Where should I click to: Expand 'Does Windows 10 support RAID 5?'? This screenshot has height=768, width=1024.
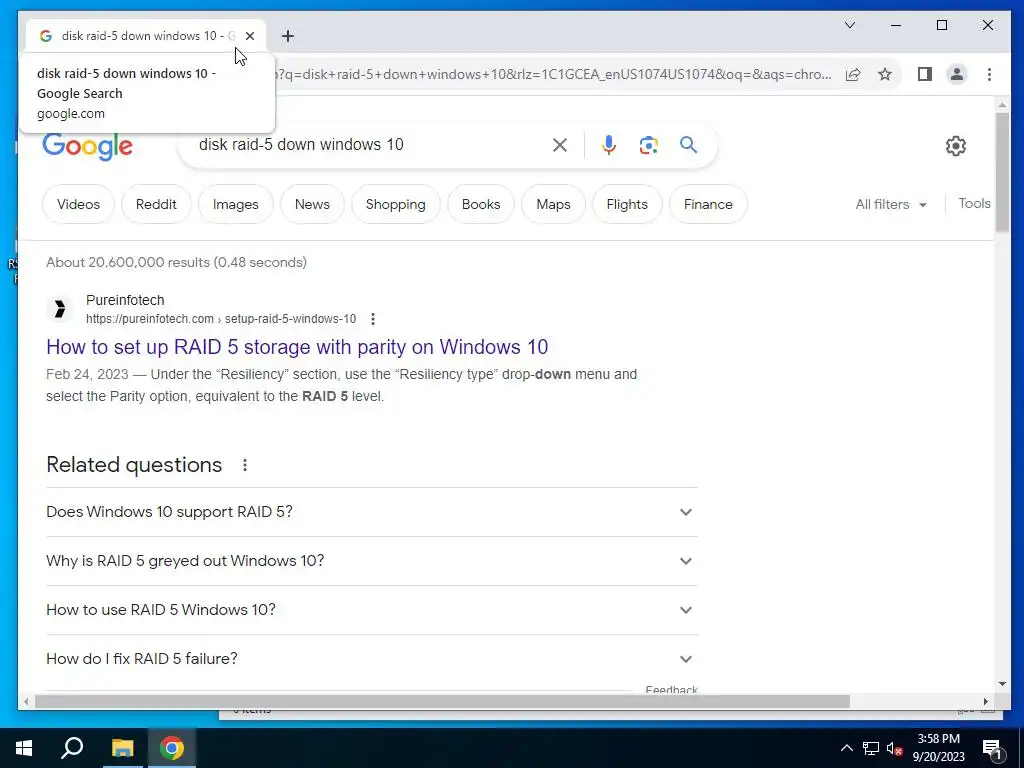click(372, 512)
